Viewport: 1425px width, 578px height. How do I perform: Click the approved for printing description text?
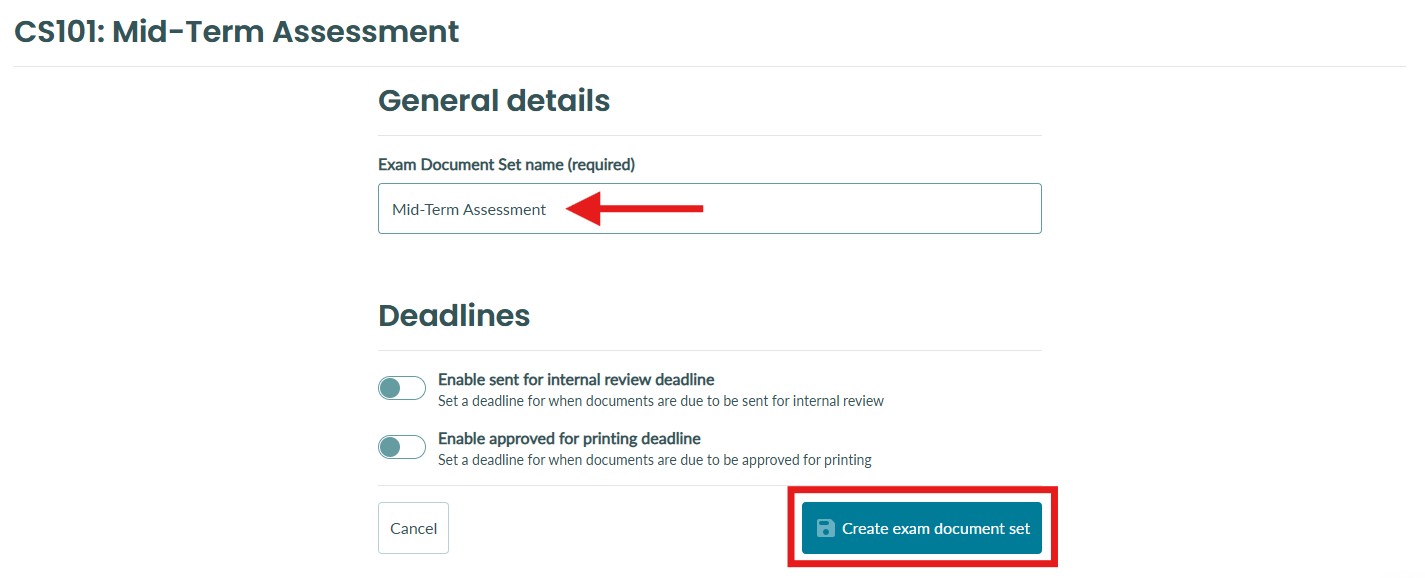(x=655, y=460)
